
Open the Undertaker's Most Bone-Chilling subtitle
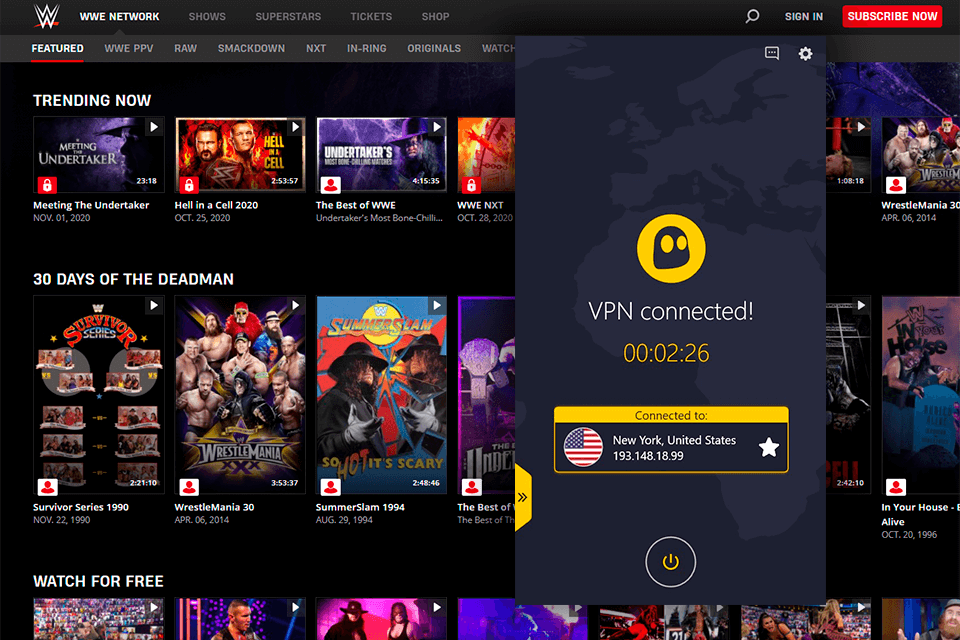click(x=379, y=218)
